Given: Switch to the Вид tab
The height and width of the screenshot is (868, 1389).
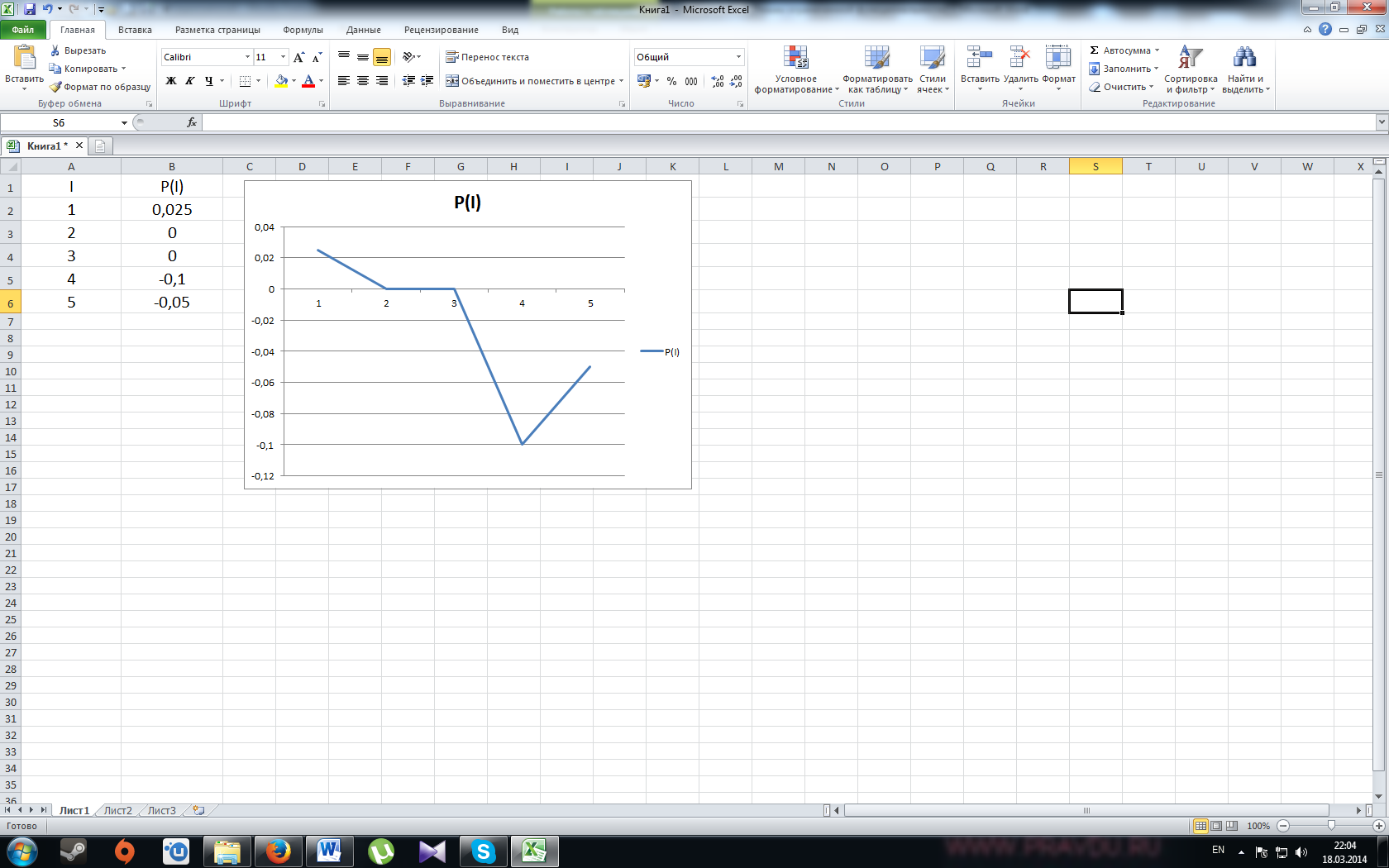Looking at the screenshot, I should coord(510,30).
